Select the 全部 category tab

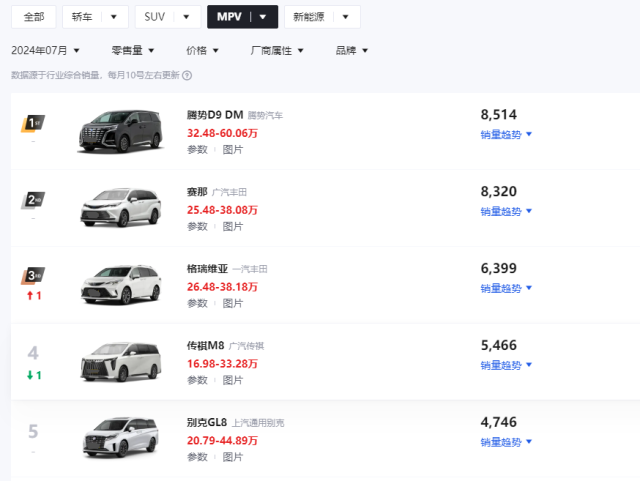(x=34, y=17)
